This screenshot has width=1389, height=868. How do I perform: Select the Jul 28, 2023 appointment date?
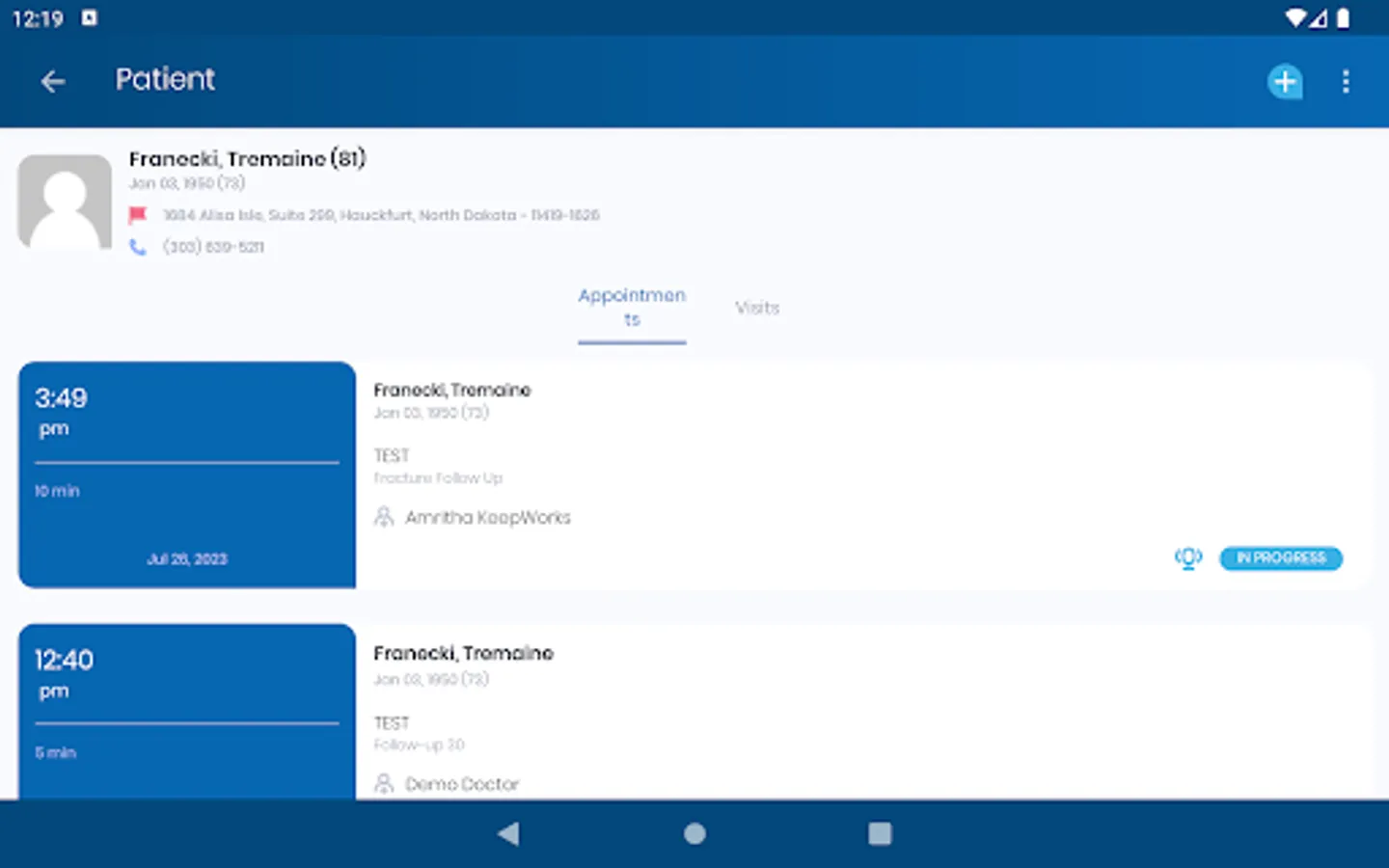(x=187, y=559)
